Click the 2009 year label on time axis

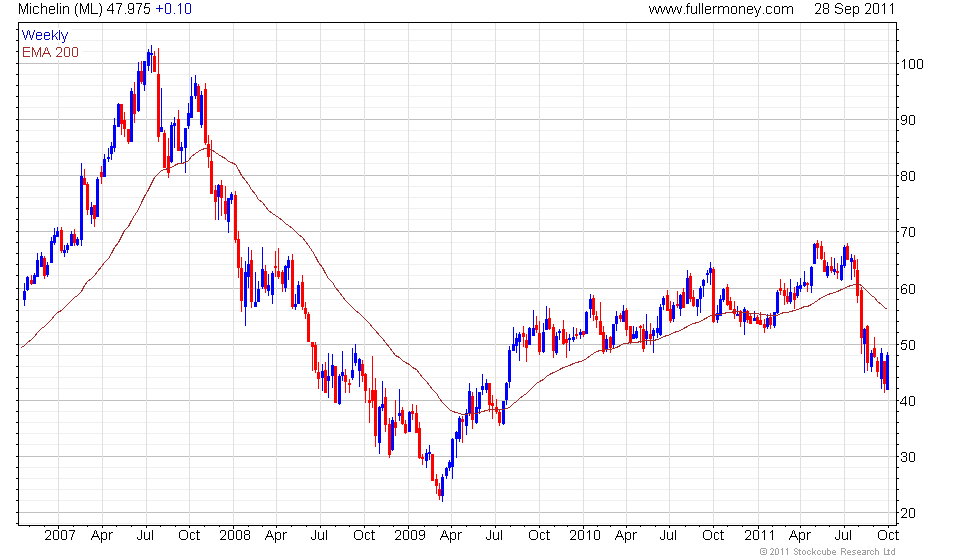[x=410, y=535]
